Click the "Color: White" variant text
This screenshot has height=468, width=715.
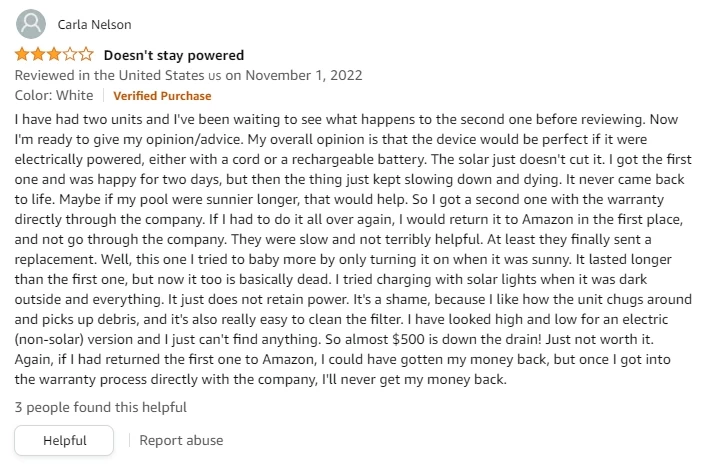click(x=54, y=95)
